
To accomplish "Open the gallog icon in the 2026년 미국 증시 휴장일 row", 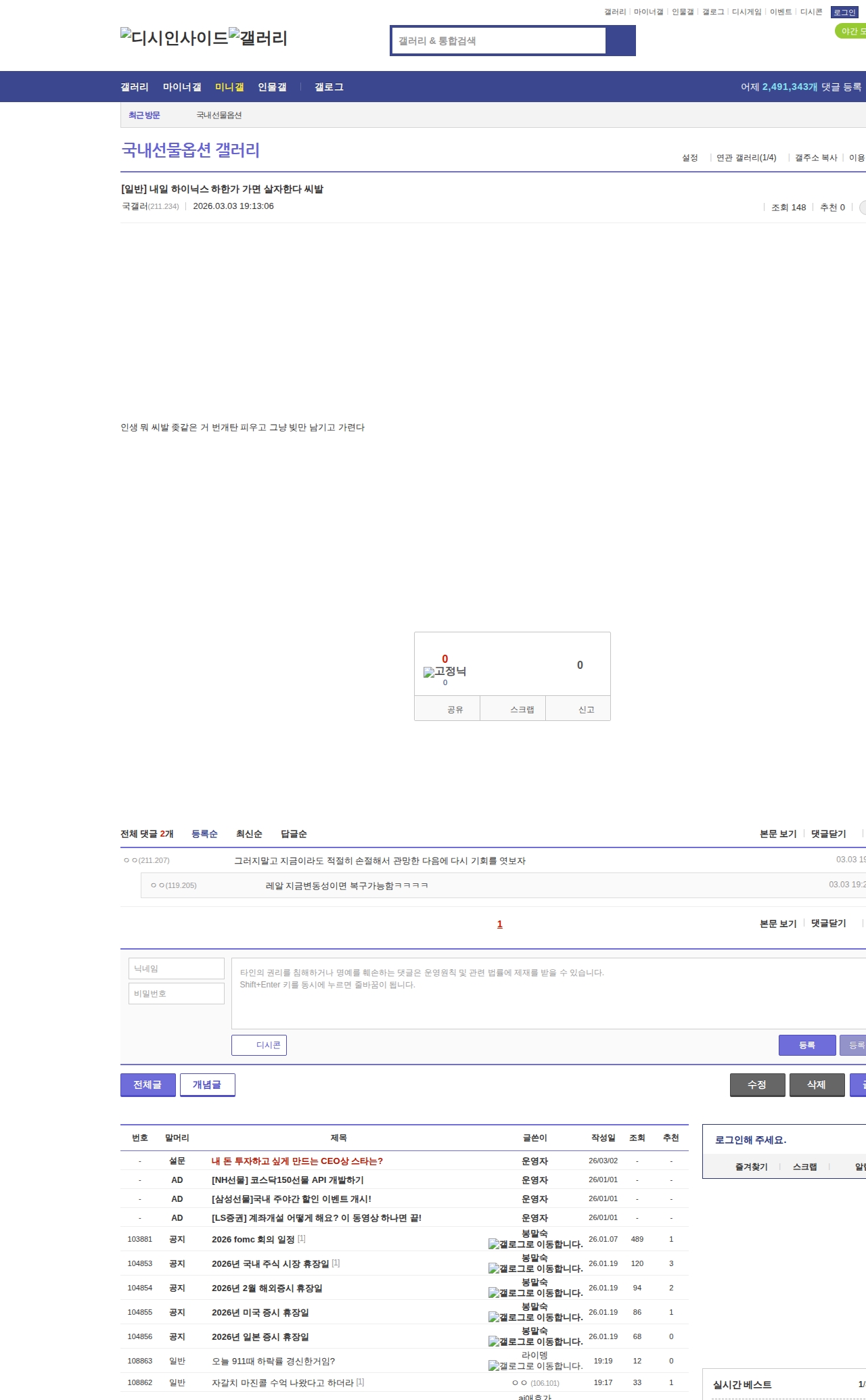I will [x=535, y=1317].
